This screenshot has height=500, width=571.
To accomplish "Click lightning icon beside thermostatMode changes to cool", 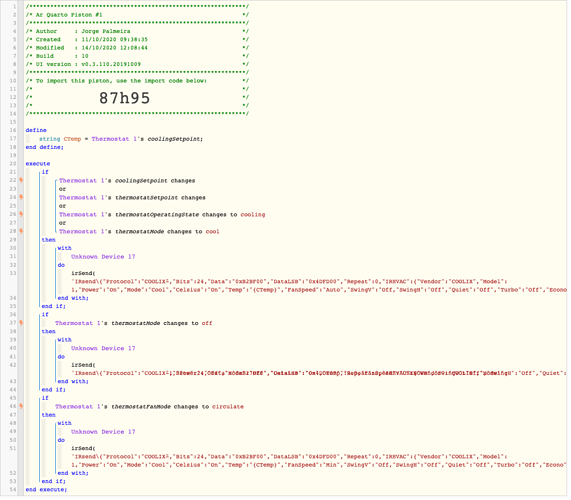I will click(x=21, y=231).
